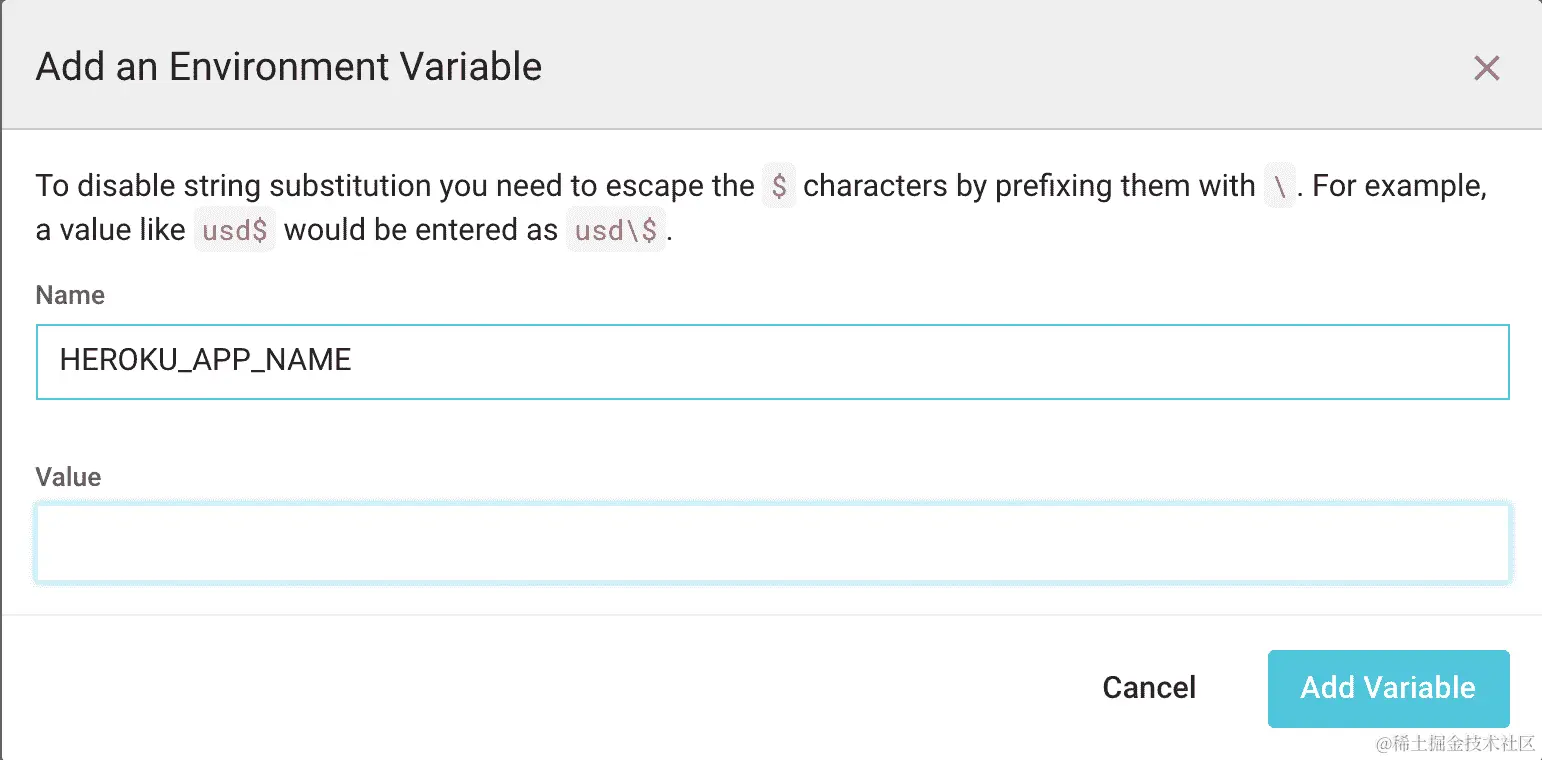Click into the HEROKU_APP_NAME Name field
This screenshot has height=760, width=1542.
pyautogui.click(x=771, y=361)
